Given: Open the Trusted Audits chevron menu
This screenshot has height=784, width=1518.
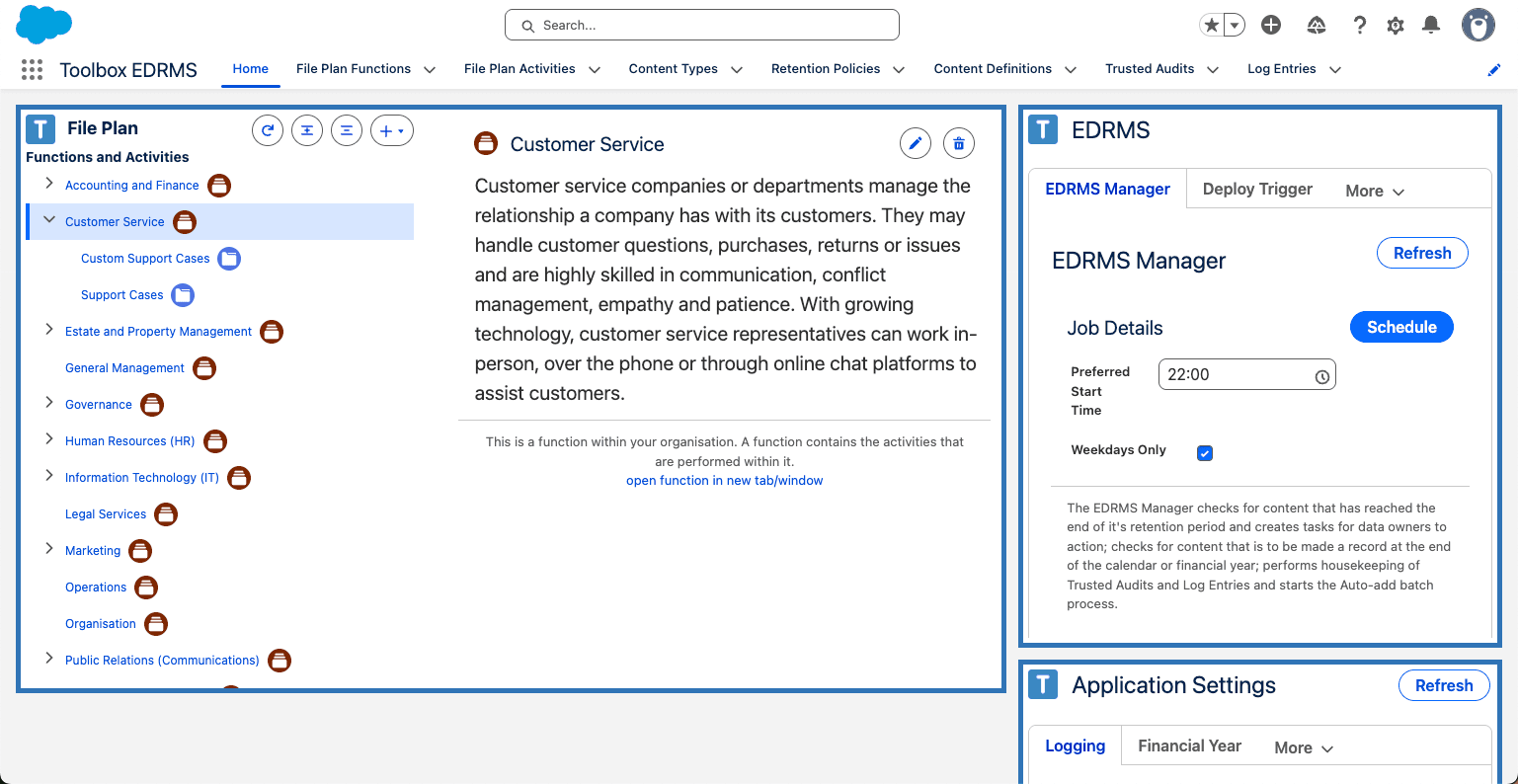Looking at the screenshot, I should (1213, 70).
